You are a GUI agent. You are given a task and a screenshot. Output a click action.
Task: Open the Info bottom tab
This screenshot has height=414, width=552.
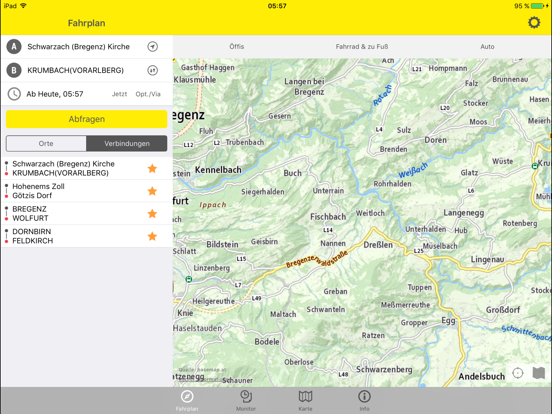coord(364,401)
